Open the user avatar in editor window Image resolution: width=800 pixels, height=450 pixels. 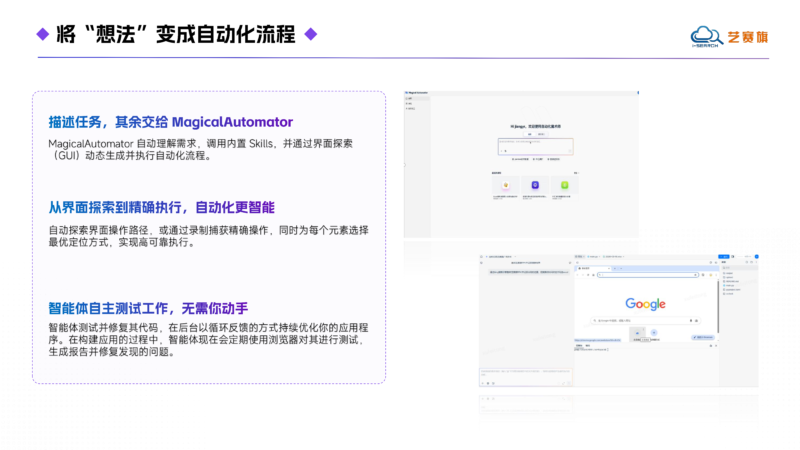tap(757, 257)
